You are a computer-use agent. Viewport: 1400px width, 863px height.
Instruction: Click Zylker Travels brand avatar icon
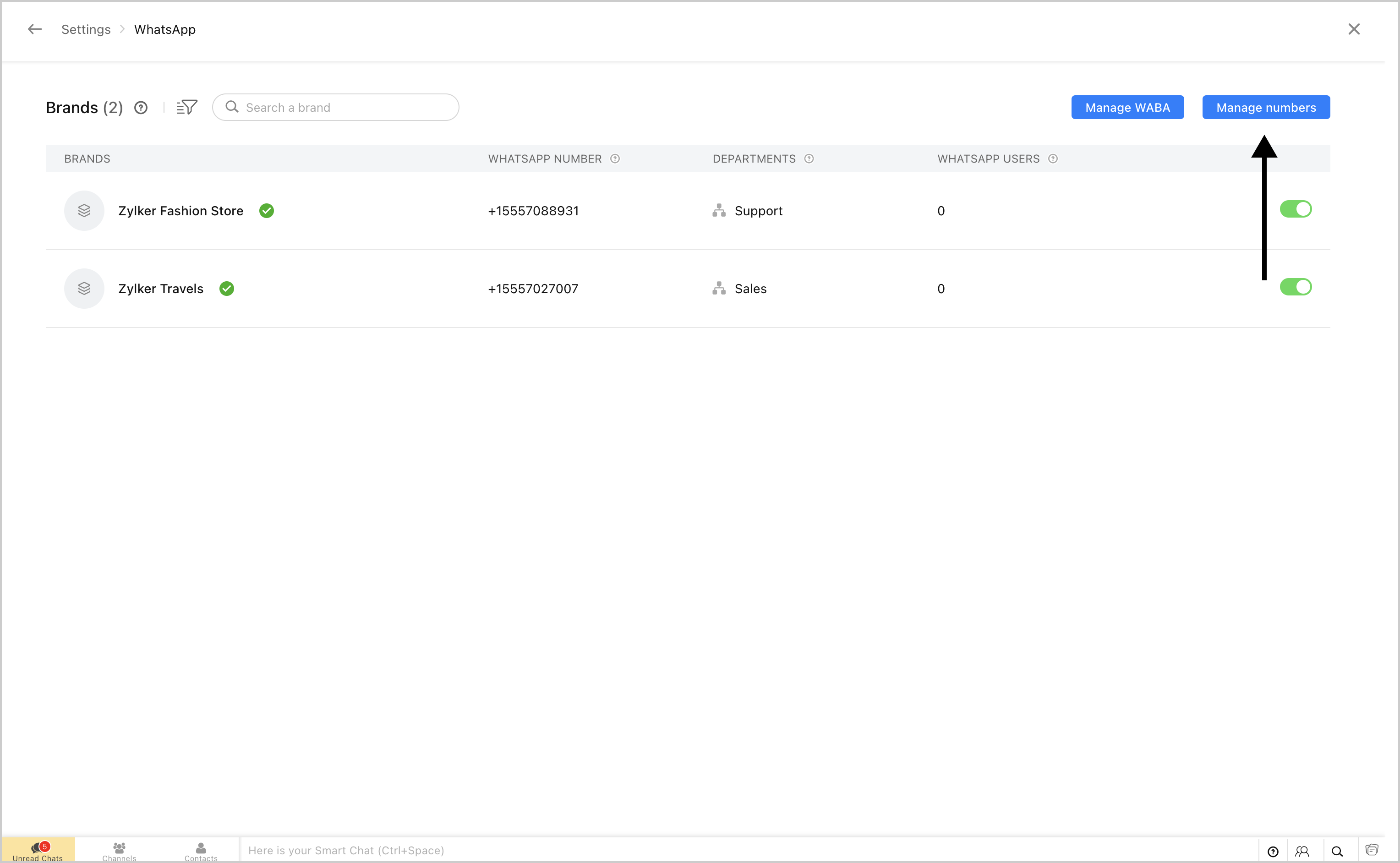84,289
